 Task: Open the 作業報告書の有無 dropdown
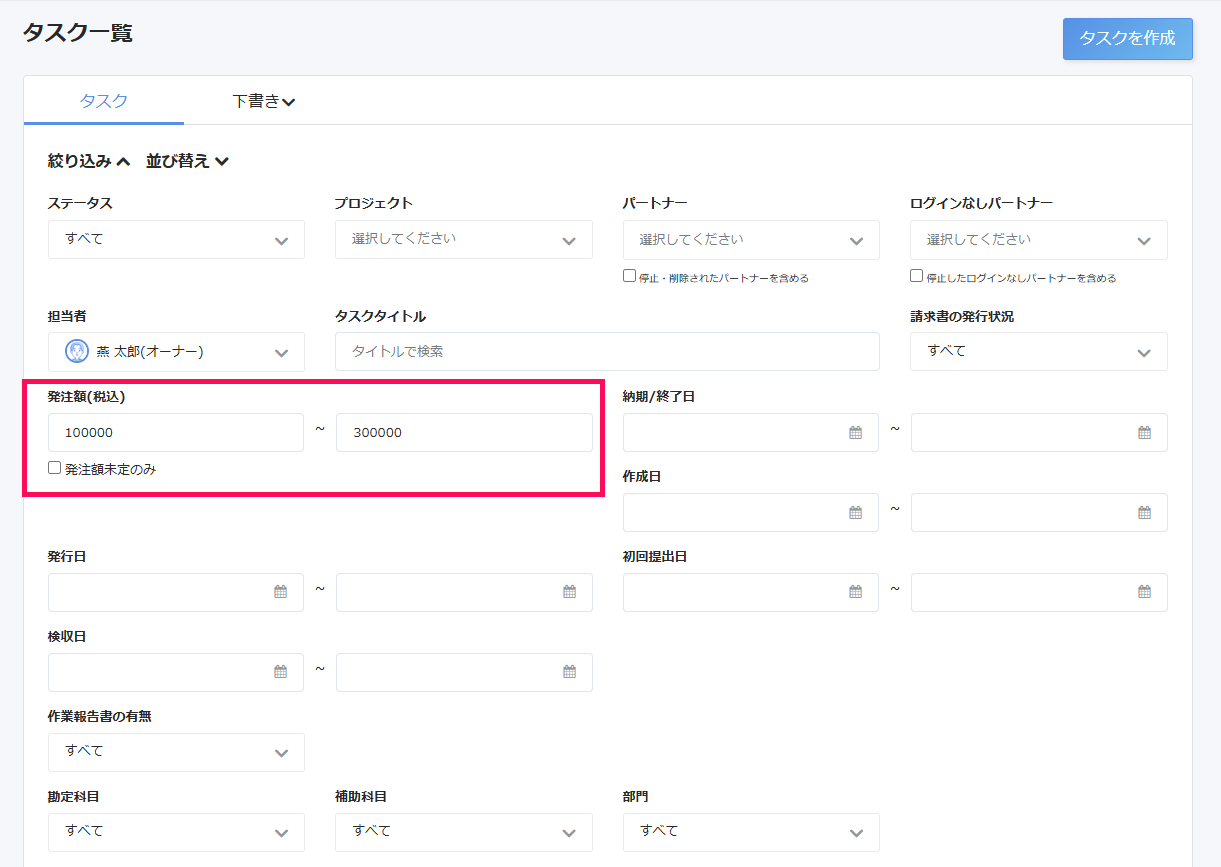(176, 752)
